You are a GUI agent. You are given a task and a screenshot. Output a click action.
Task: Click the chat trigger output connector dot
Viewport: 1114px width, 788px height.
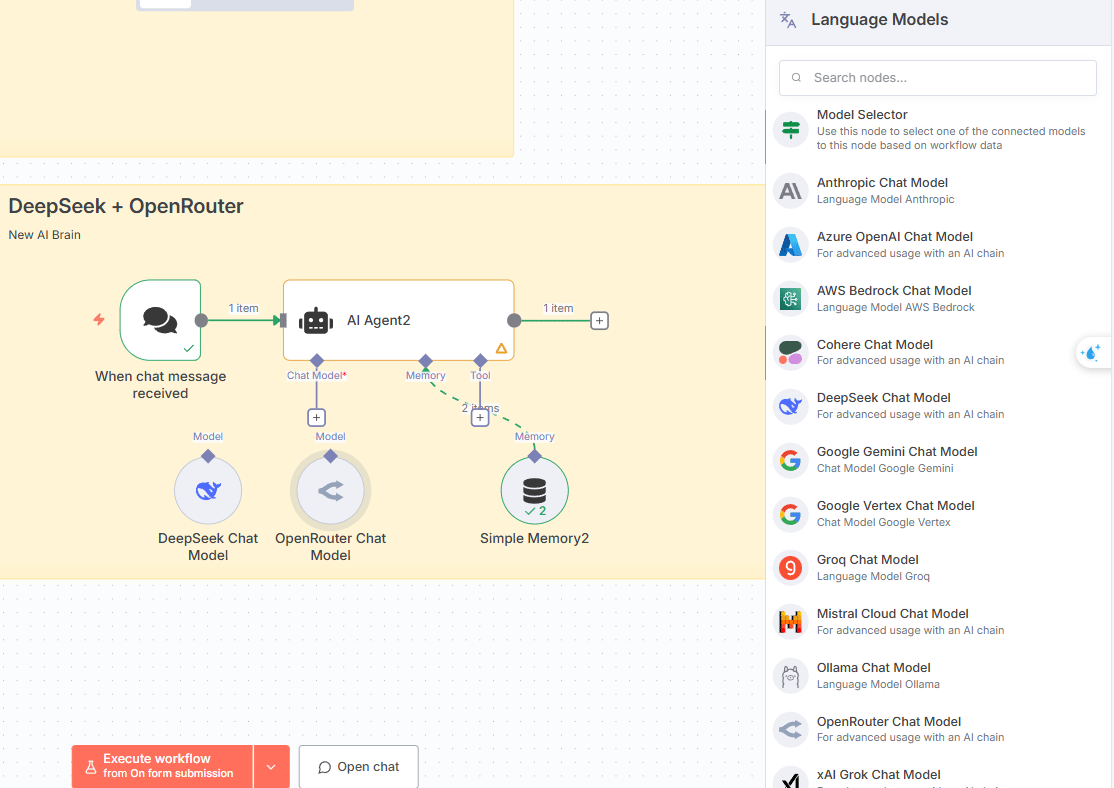[202, 320]
